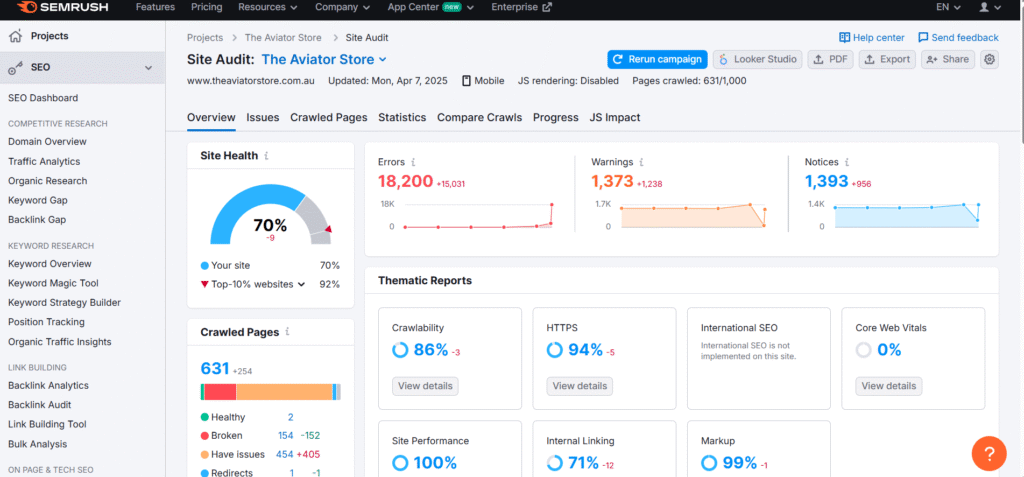The width and height of the screenshot is (1024, 477).
Task: Click View details under Core Web Vitals
Action: coord(889,386)
